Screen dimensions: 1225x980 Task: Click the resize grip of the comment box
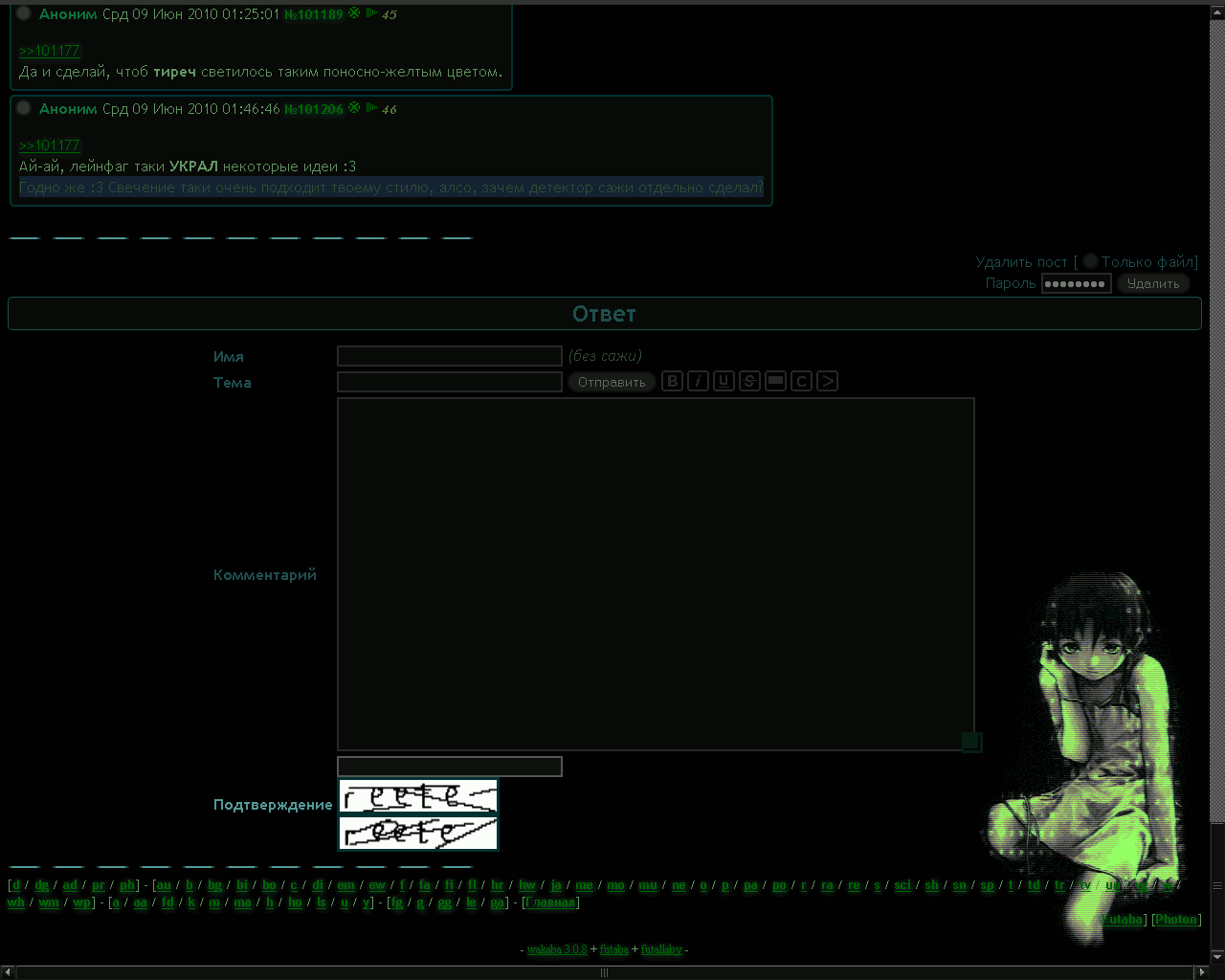point(970,742)
